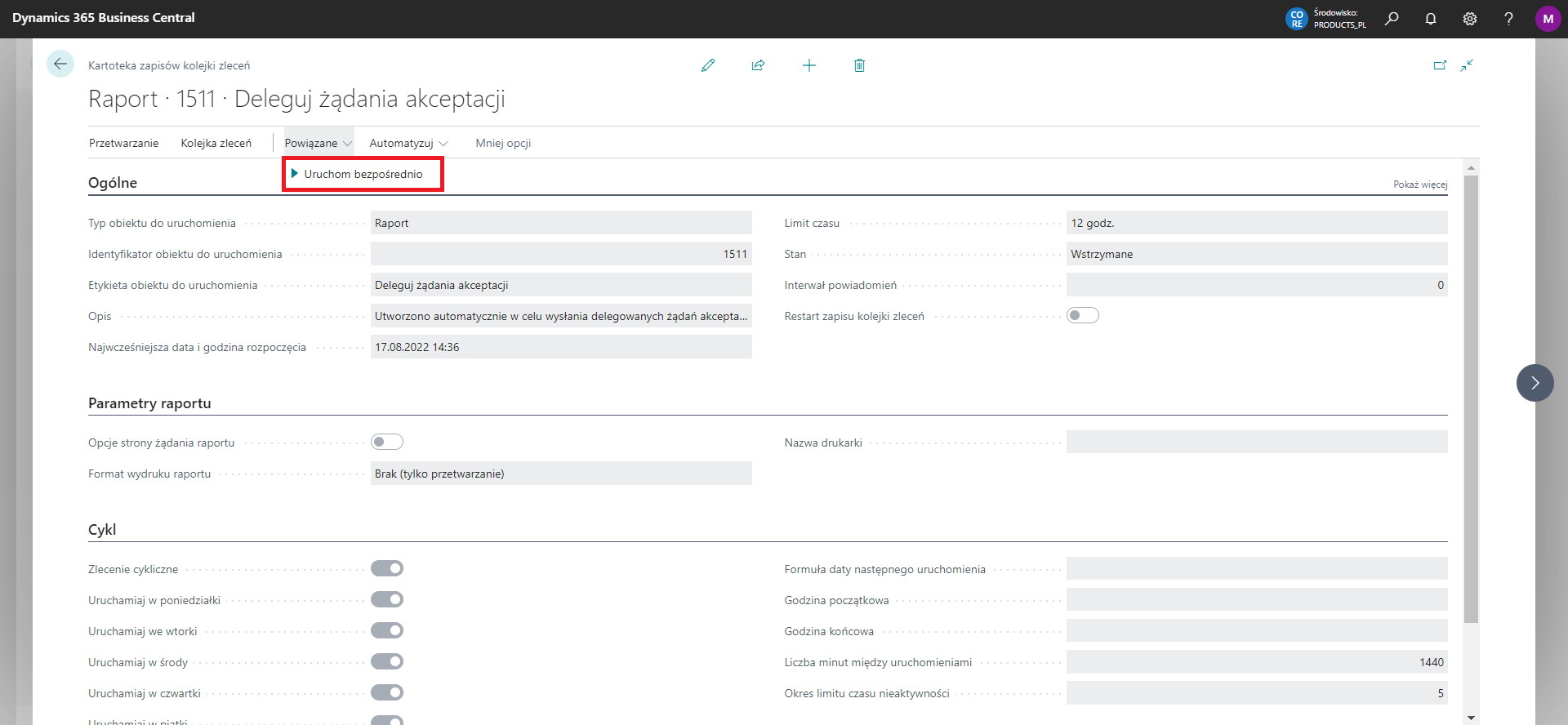The height and width of the screenshot is (725, 1568).
Task: Click the share icon
Action: click(758, 65)
